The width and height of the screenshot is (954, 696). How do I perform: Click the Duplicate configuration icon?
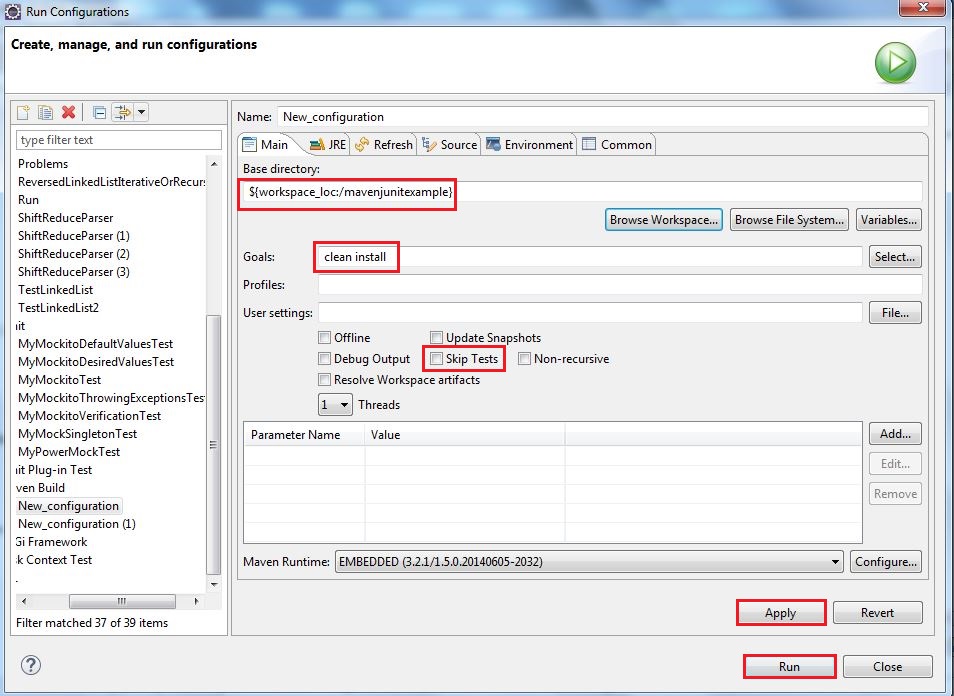tap(46, 112)
